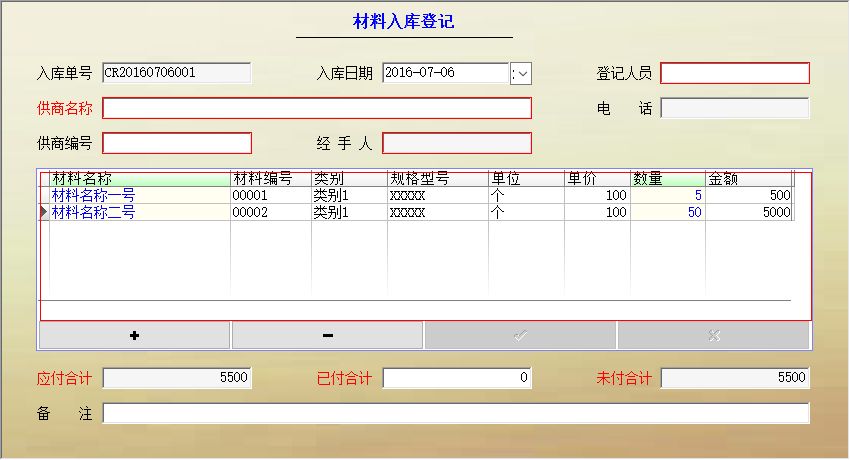850x460 pixels.
Task: Click unit price 100 in 材料名称二号 row
Action: (597, 212)
